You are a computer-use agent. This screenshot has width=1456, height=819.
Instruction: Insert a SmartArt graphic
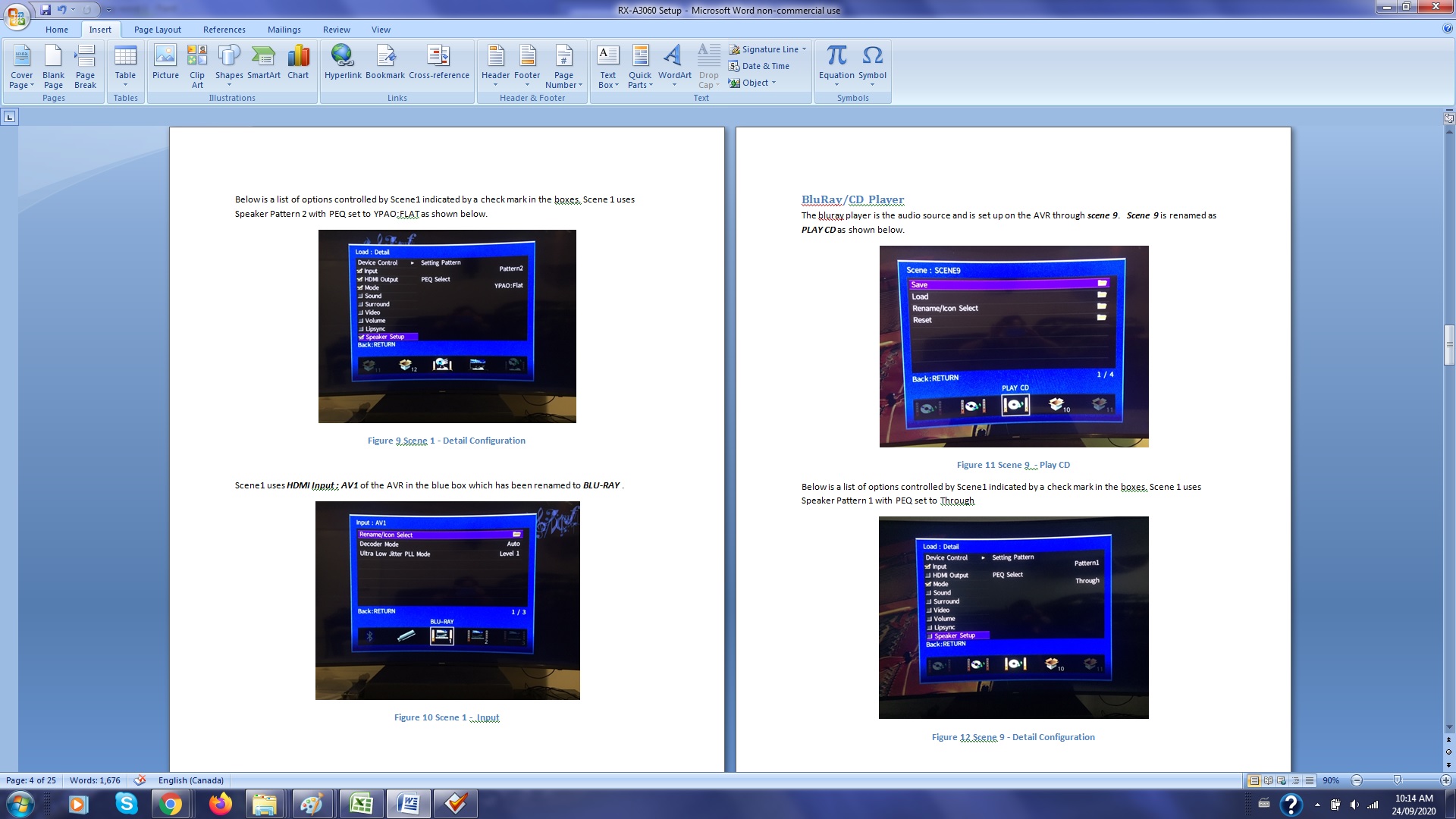point(264,62)
